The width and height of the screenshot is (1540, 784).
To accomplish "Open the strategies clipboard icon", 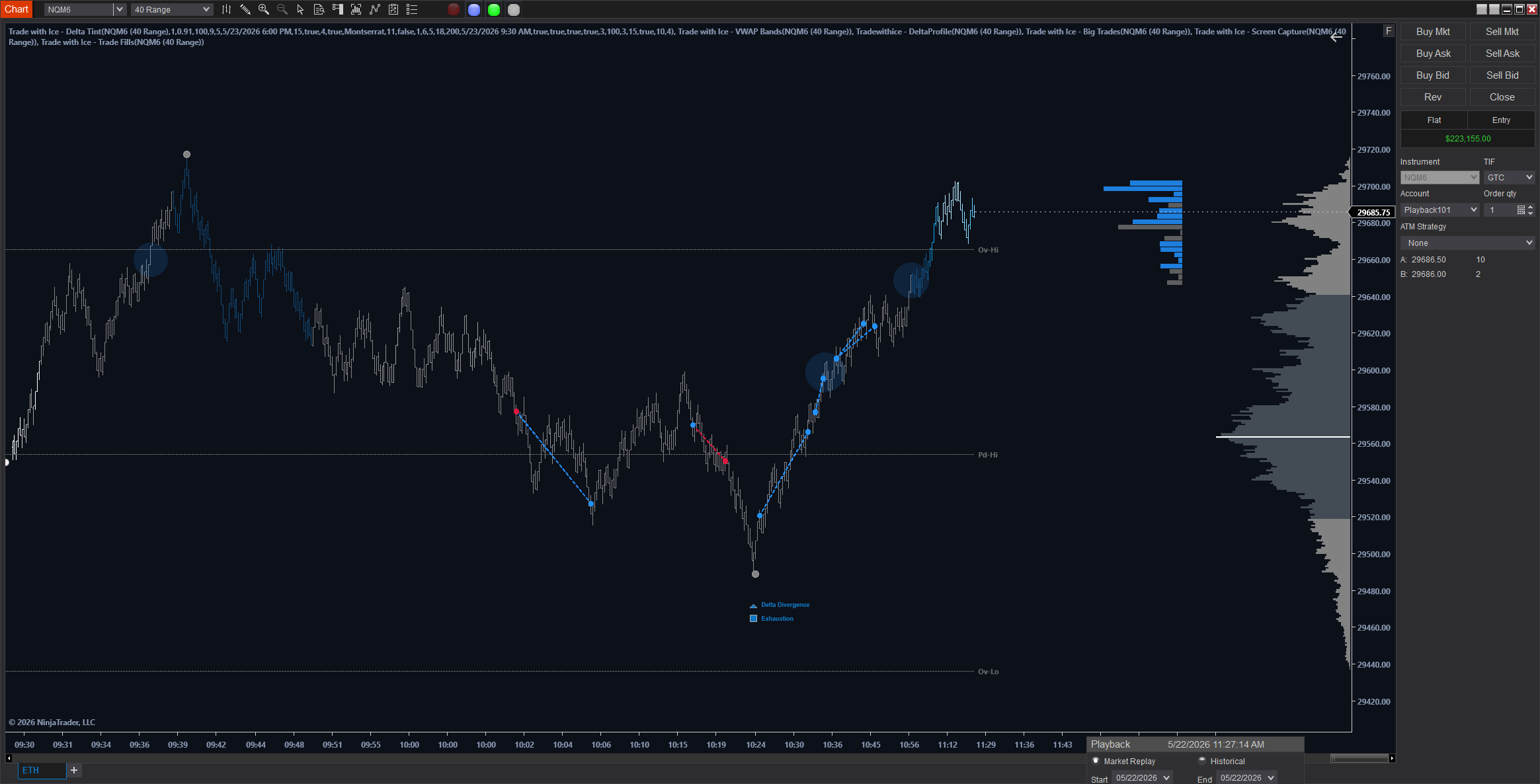I will pos(393,9).
